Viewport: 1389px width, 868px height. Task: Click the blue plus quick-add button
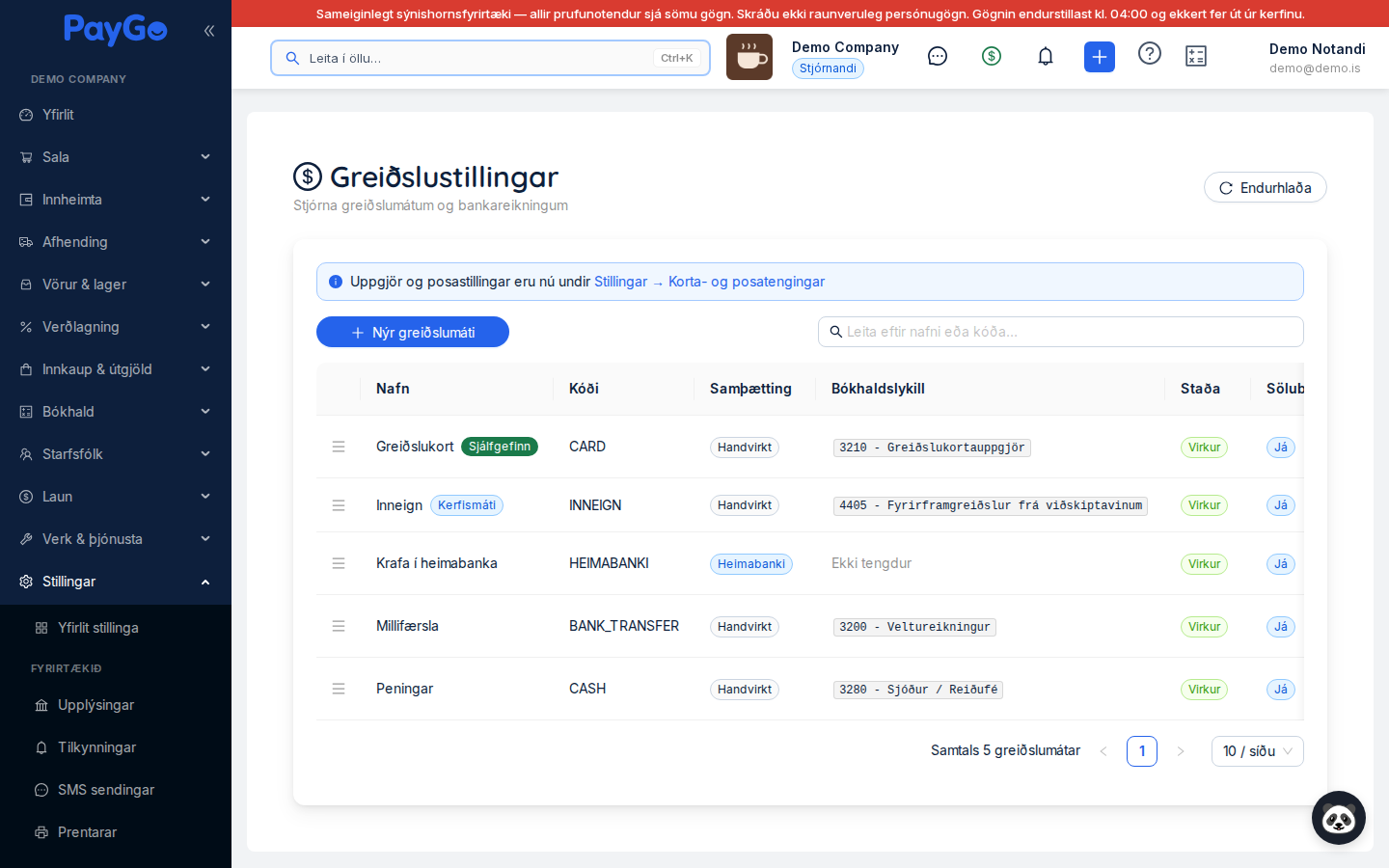(1100, 57)
